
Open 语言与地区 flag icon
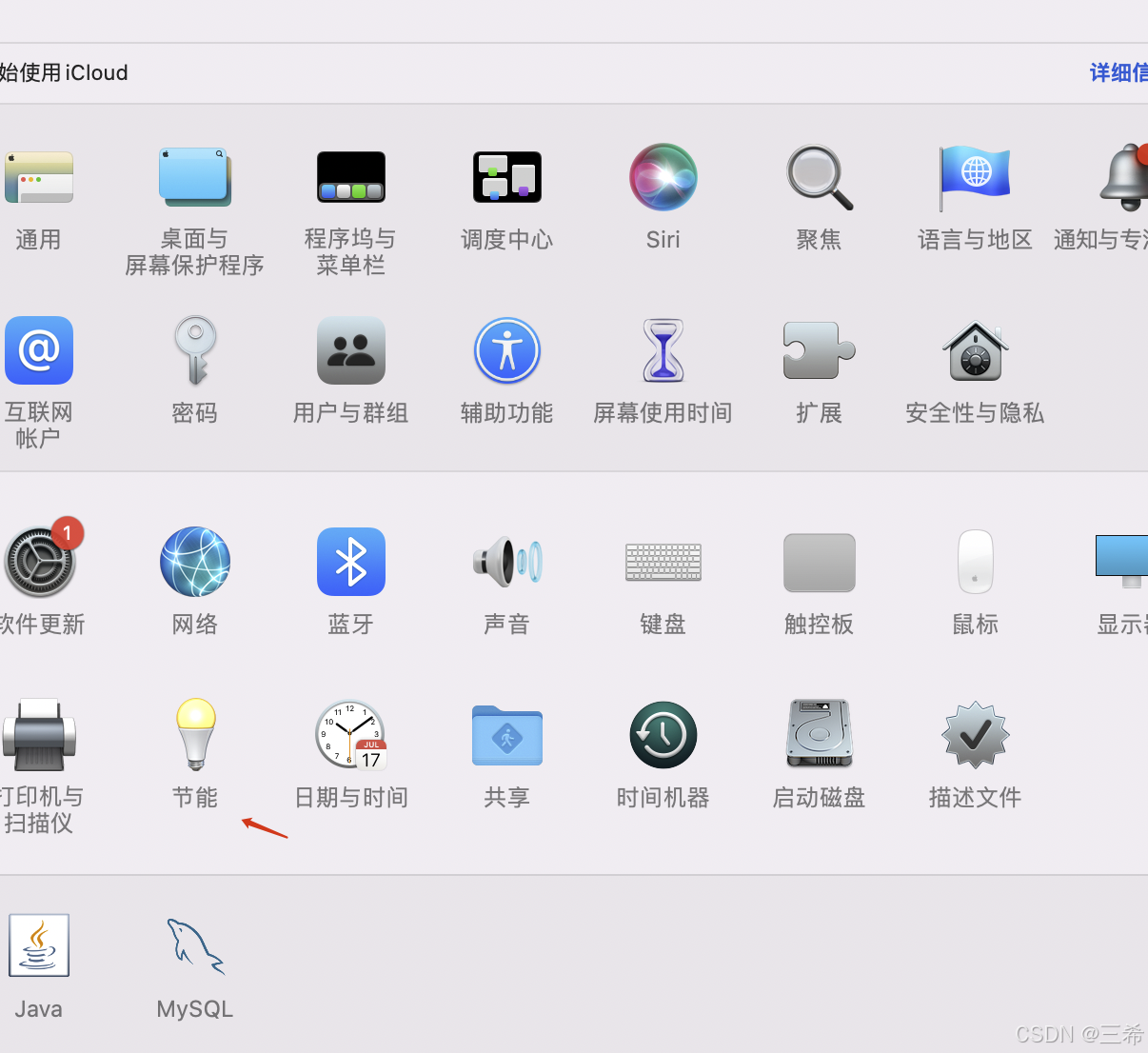(x=975, y=178)
